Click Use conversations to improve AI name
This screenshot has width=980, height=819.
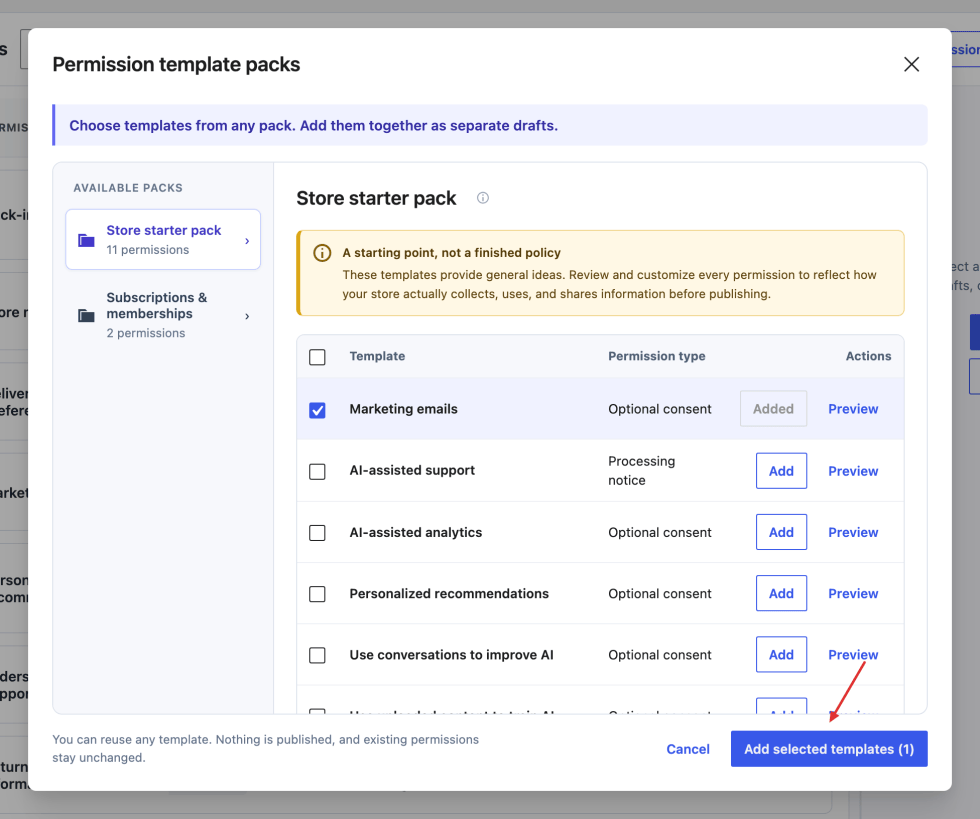(x=451, y=655)
